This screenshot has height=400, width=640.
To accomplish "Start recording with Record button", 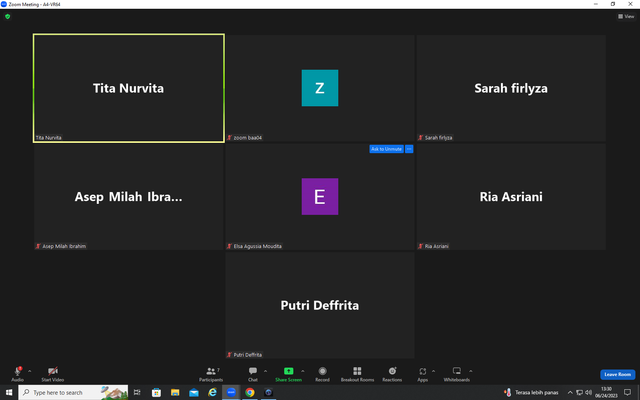I will pos(322,373).
